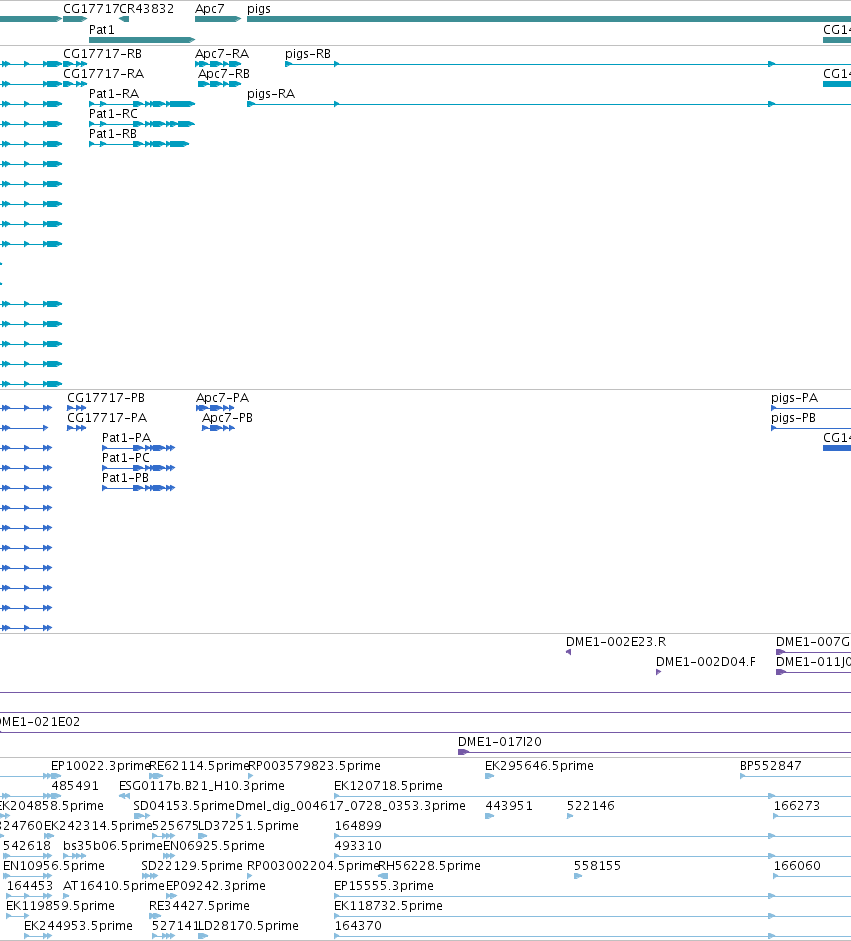The width and height of the screenshot is (851, 941).
Task: Select protein Apc7-PA
Action: pyautogui.click(x=222, y=398)
